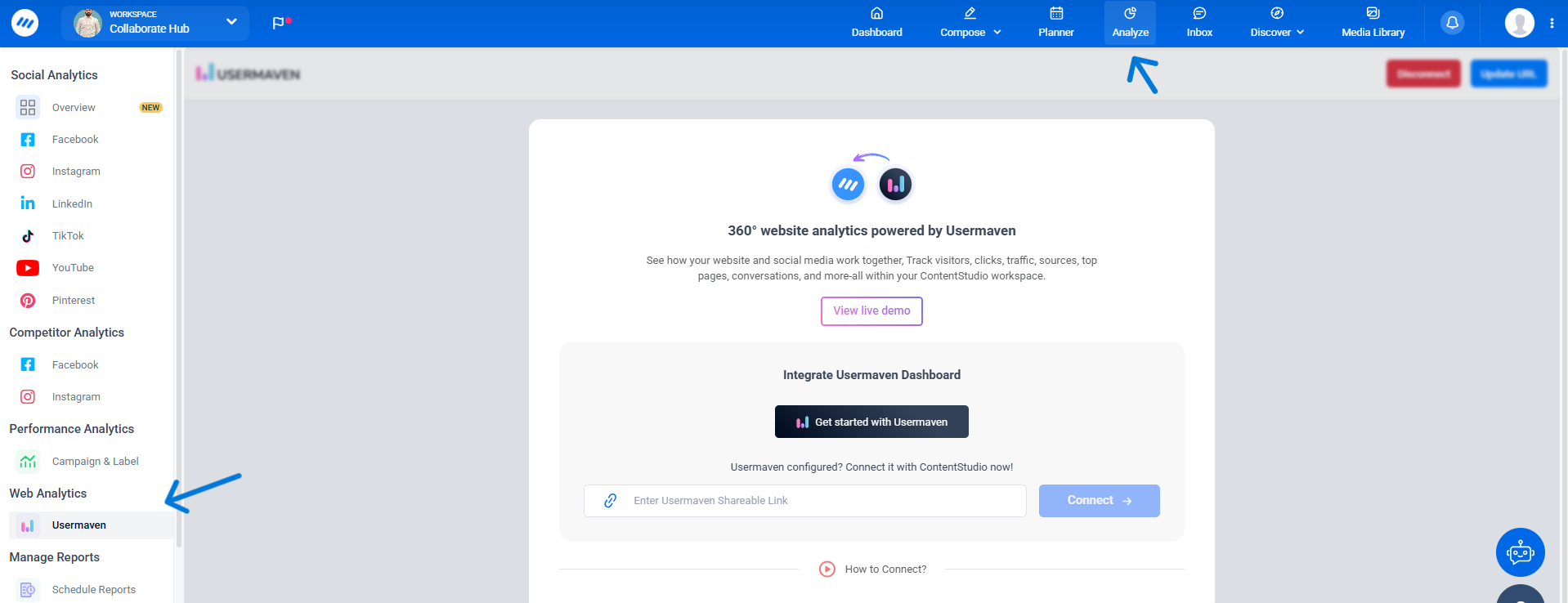Click the Dashboard menu label
1568x603 pixels.
[876, 33]
